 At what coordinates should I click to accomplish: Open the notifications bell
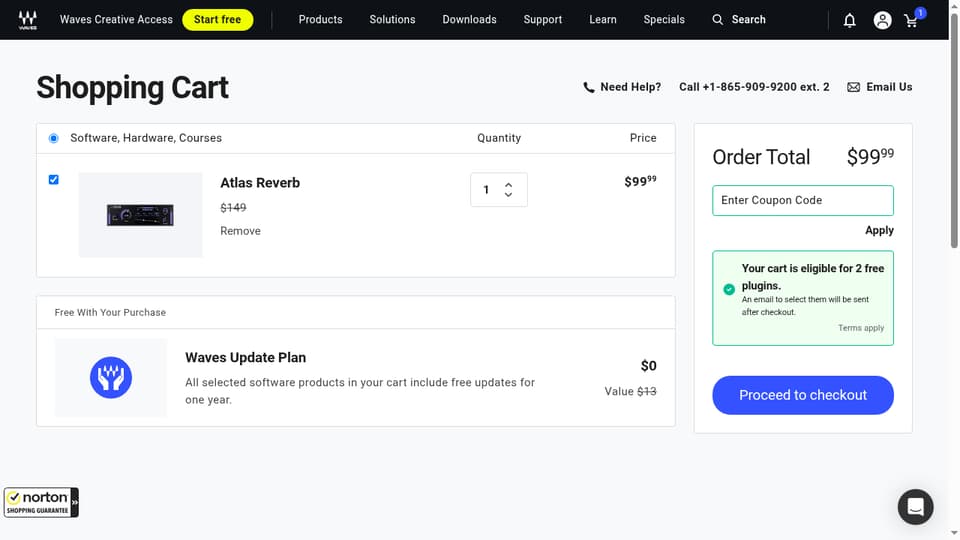pyautogui.click(x=849, y=20)
